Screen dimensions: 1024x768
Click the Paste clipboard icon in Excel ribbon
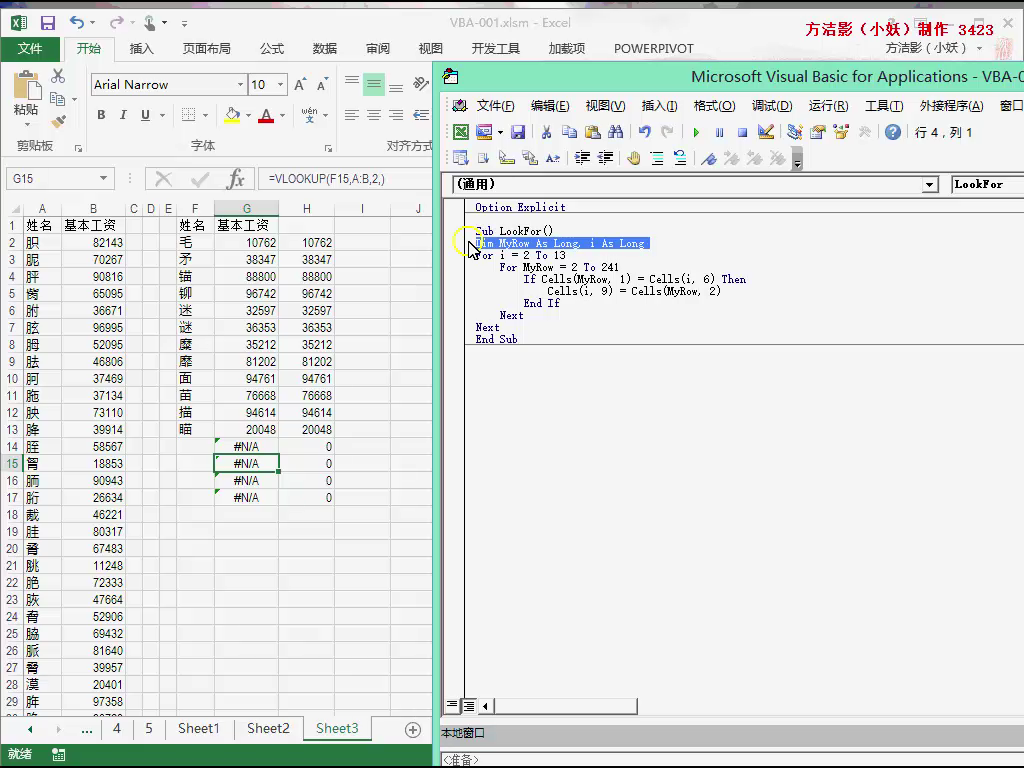(x=27, y=87)
